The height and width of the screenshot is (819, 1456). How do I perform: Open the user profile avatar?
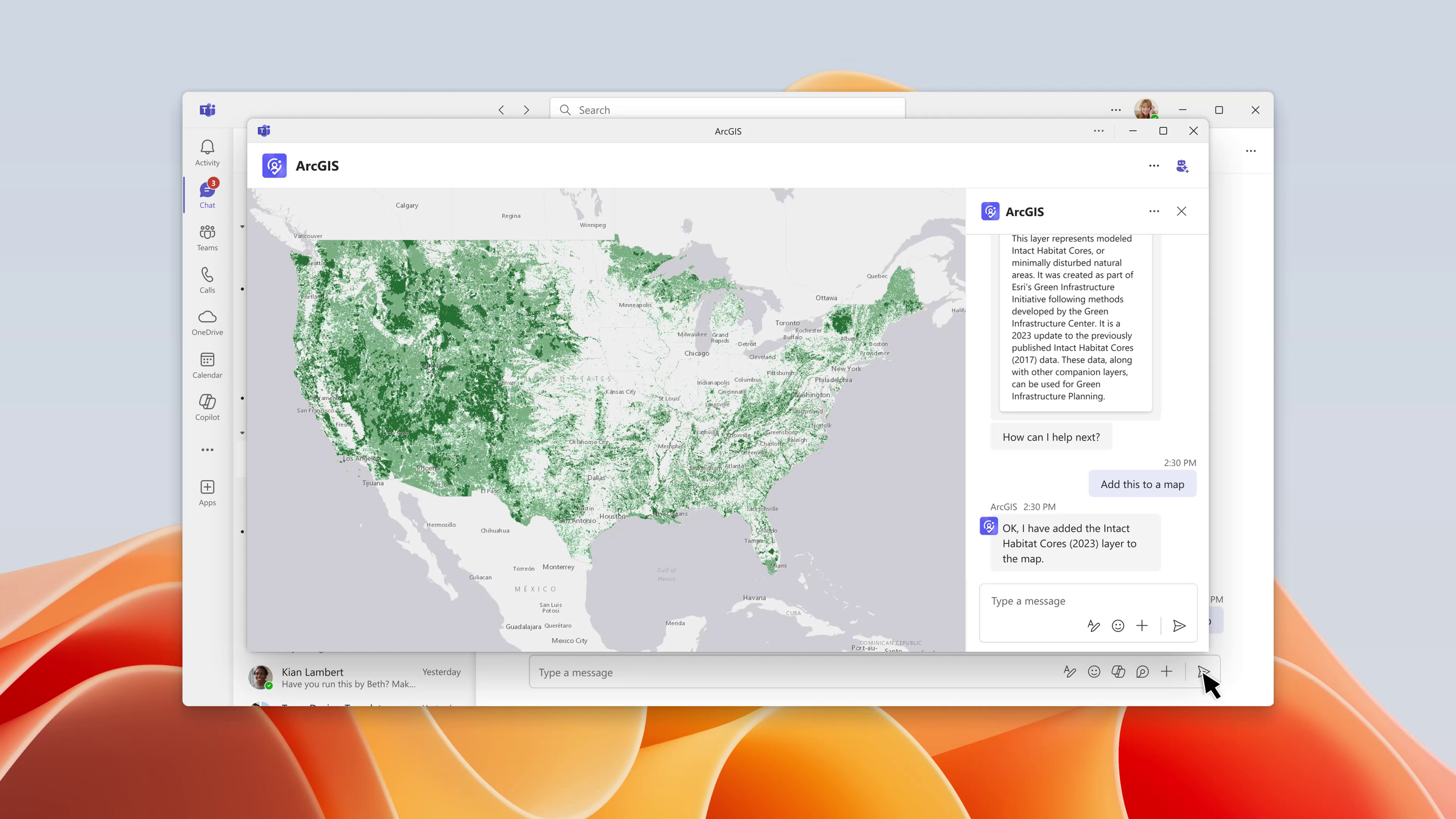pos(1146,109)
